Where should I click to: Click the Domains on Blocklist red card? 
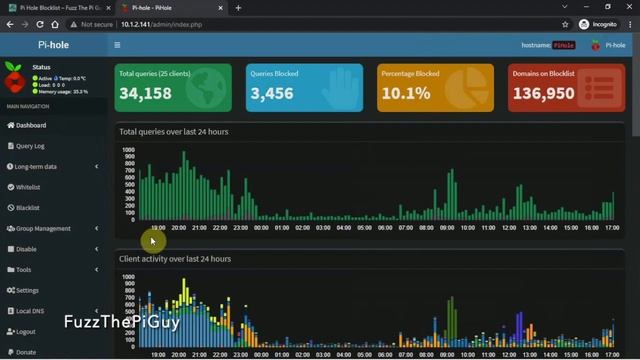click(x=567, y=88)
